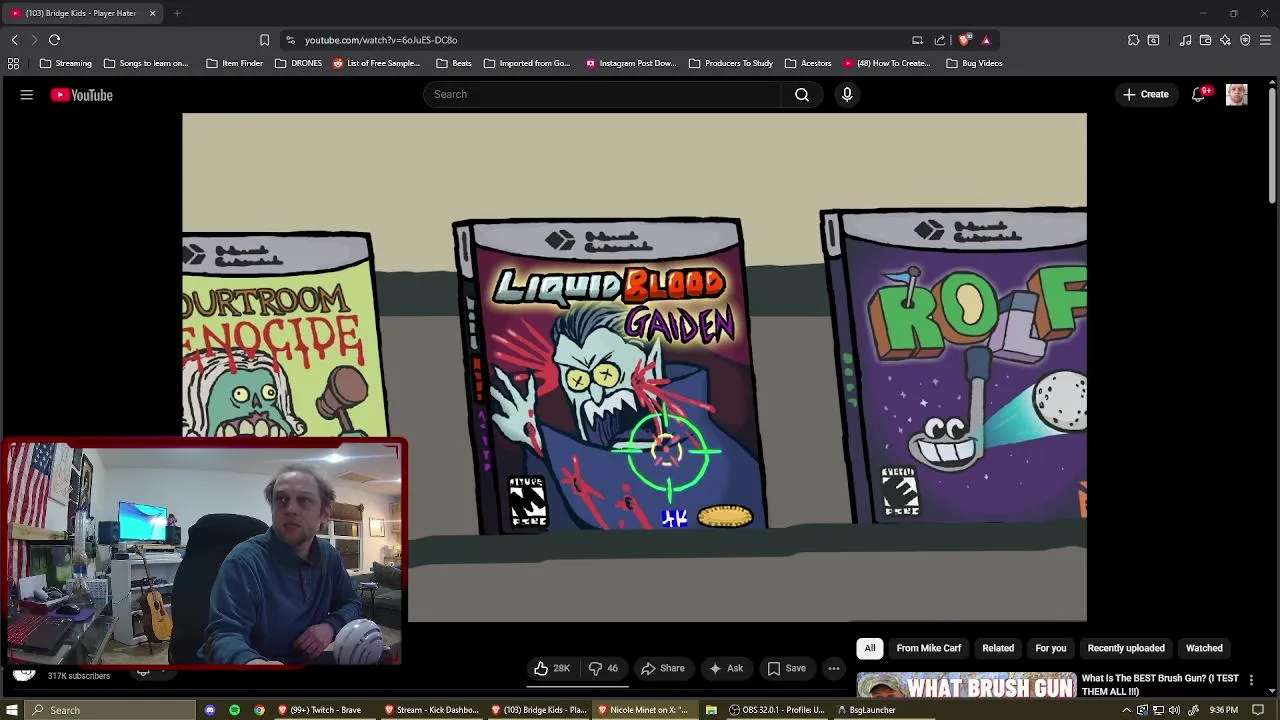Like the video (28K thumbs up)
This screenshot has height=720, width=1280.
[552, 668]
